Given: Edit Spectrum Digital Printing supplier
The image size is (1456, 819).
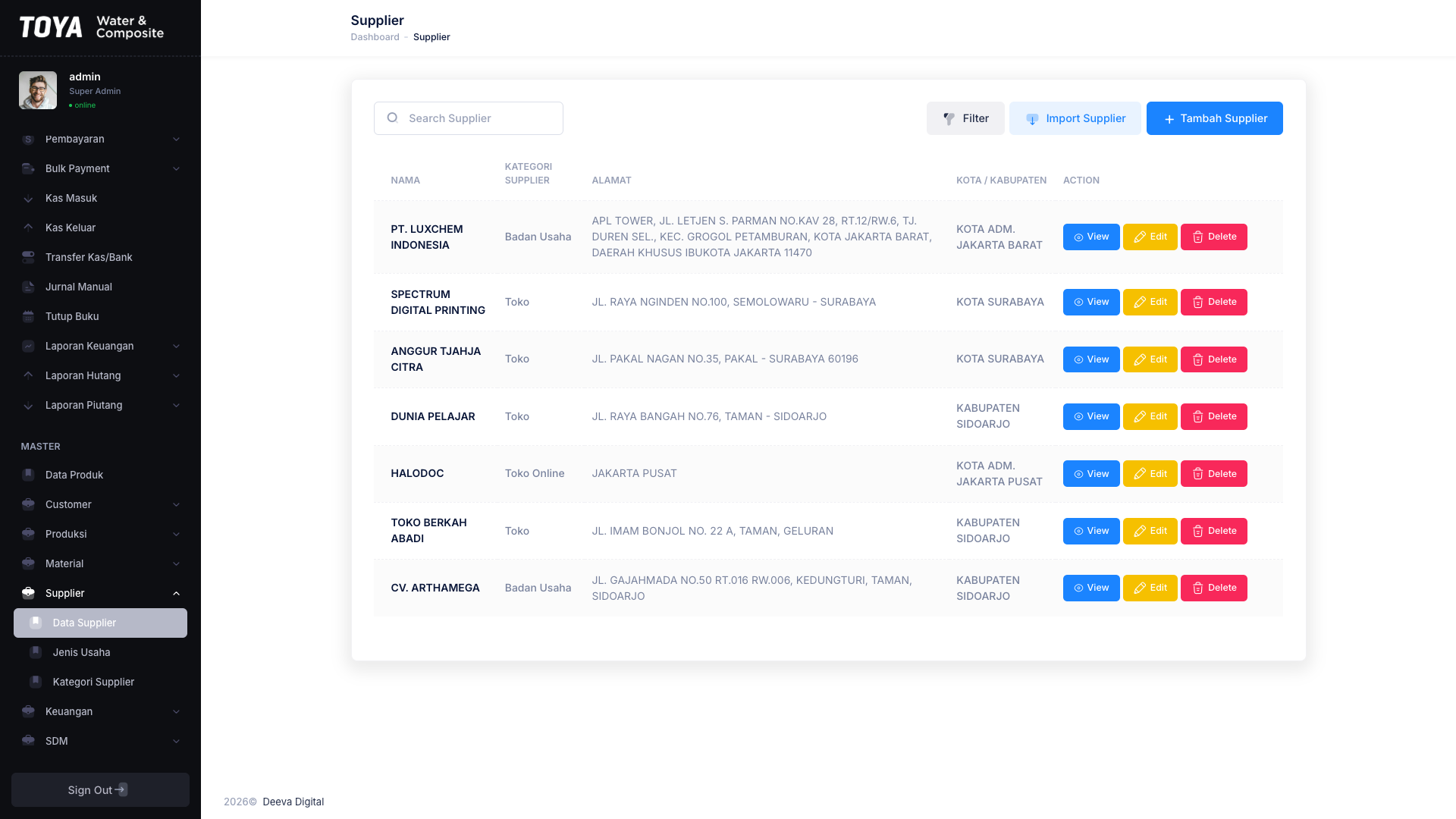Looking at the screenshot, I should click(x=1150, y=302).
